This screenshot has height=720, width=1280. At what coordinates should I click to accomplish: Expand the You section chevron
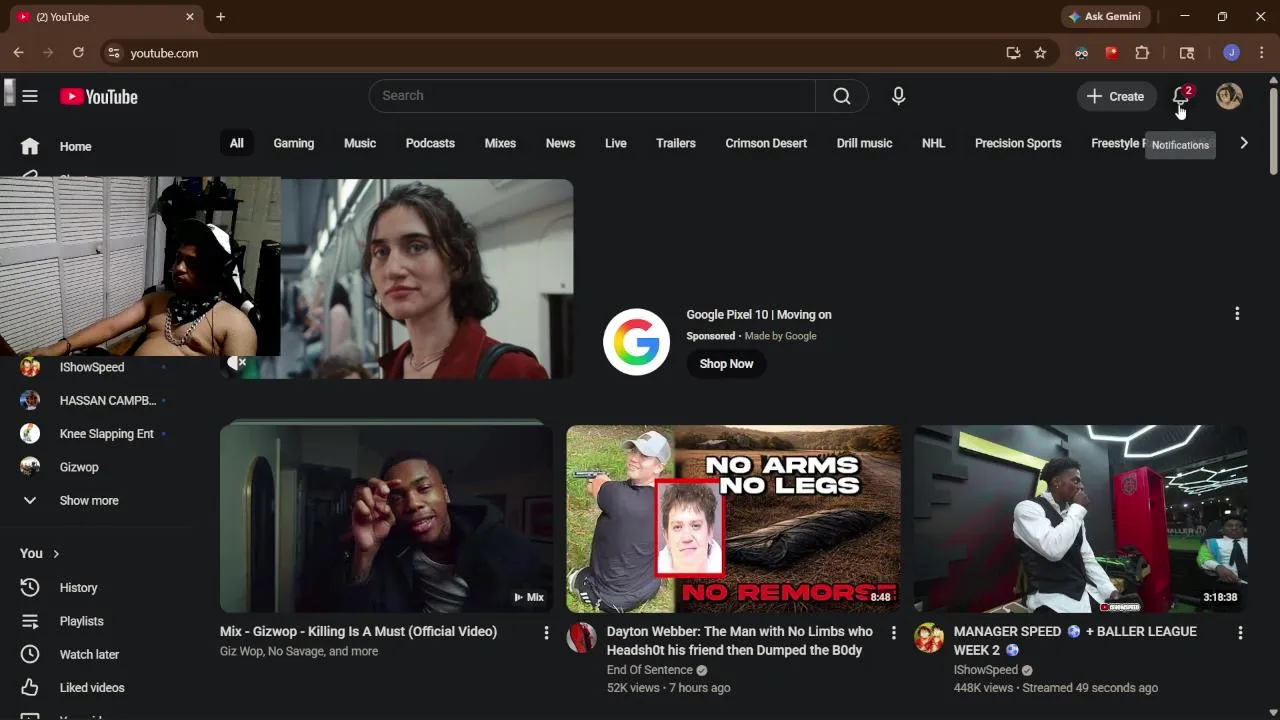pos(56,553)
